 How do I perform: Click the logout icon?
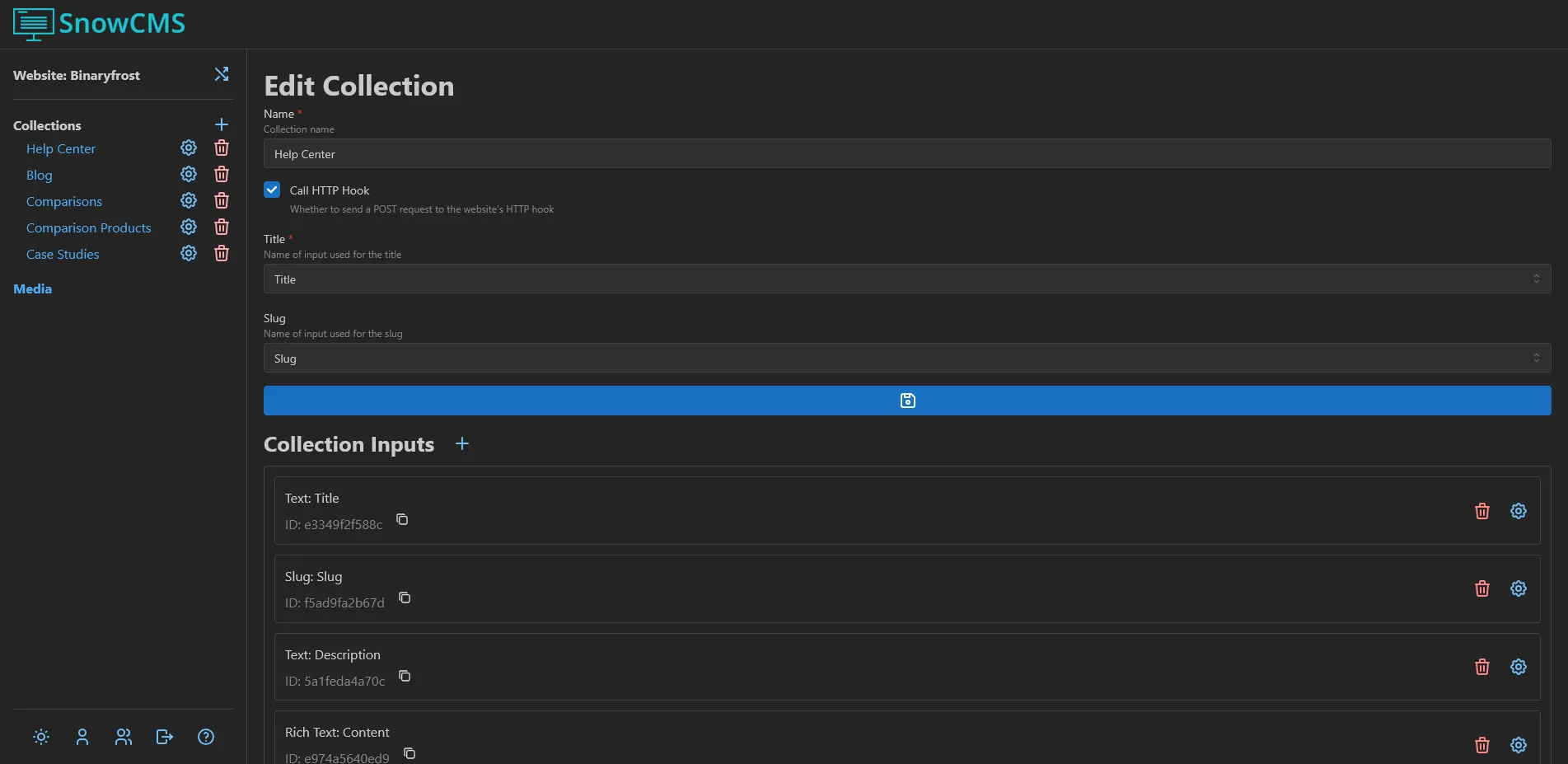pos(165,737)
